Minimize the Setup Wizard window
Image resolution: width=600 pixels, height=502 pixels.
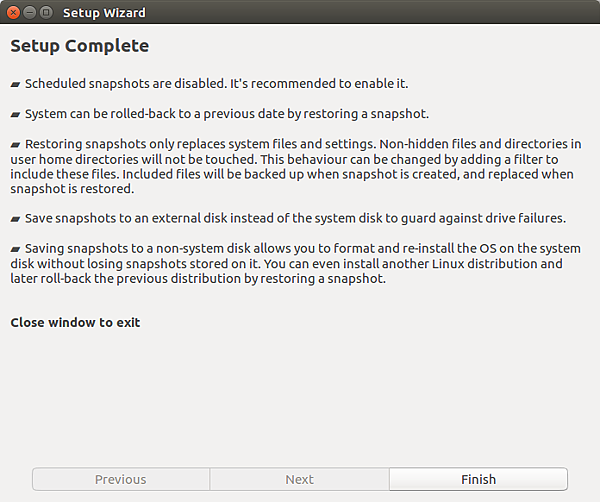coord(29,13)
